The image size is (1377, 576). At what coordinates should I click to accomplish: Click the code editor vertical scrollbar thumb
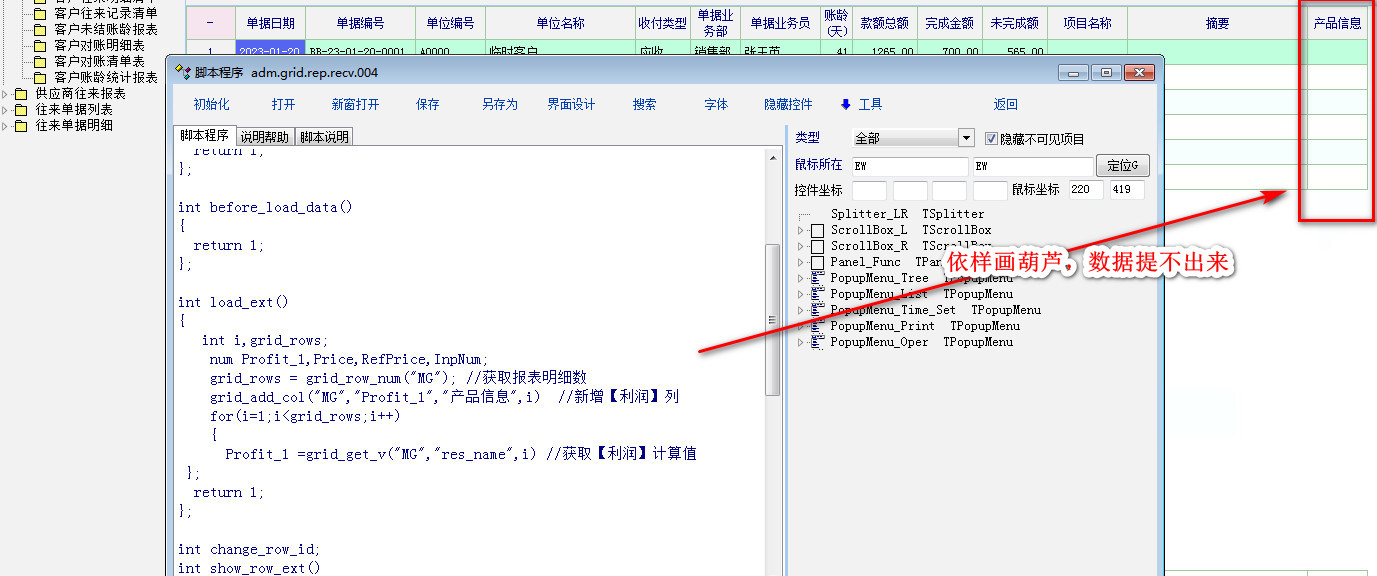(x=772, y=320)
